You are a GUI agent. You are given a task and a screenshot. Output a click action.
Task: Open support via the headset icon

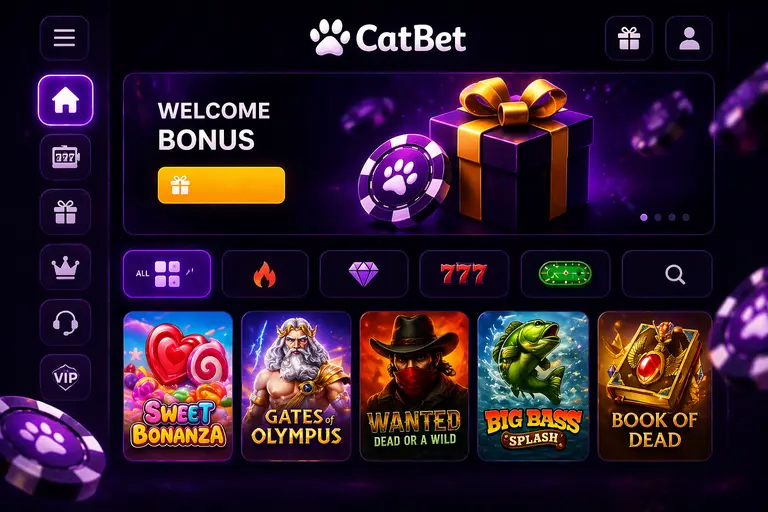[x=65, y=323]
